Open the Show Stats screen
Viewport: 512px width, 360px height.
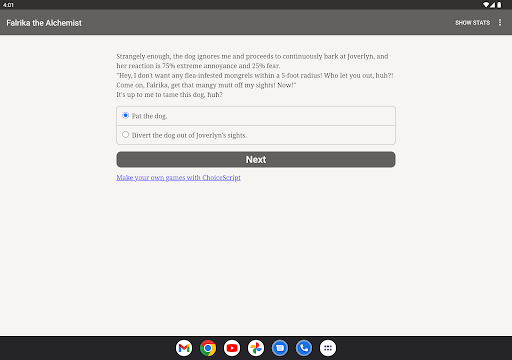[472, 23]
